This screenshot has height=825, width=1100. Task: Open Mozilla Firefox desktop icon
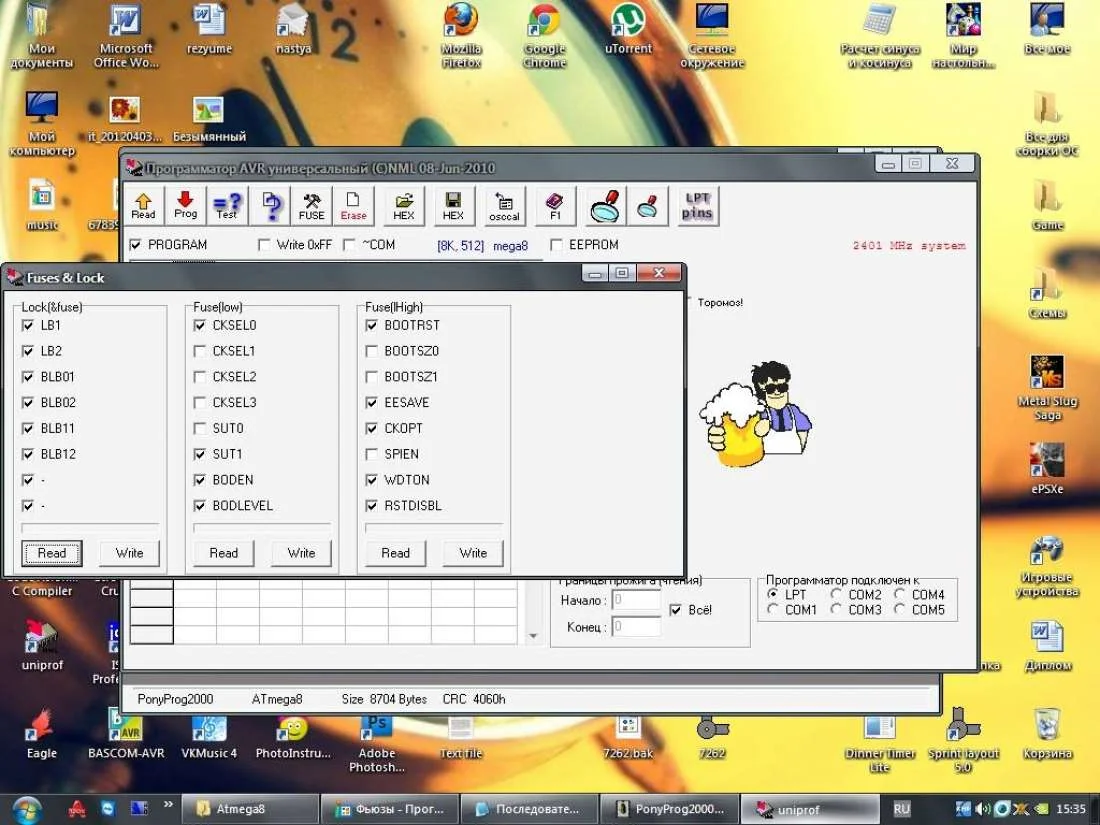tap(461, 35)
